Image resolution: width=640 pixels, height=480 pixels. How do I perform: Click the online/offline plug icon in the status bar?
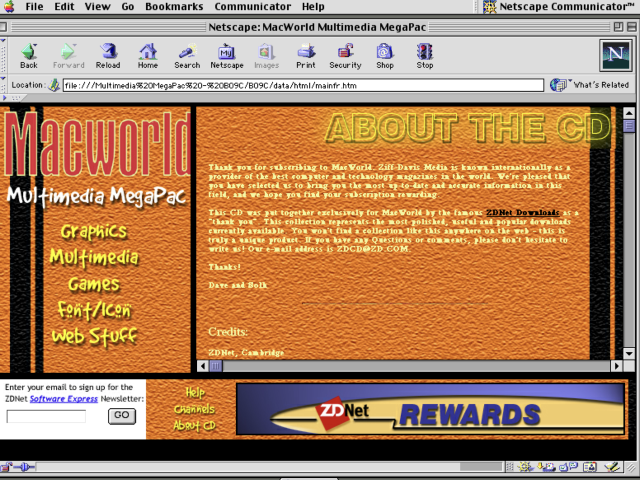tap(25, 467)
